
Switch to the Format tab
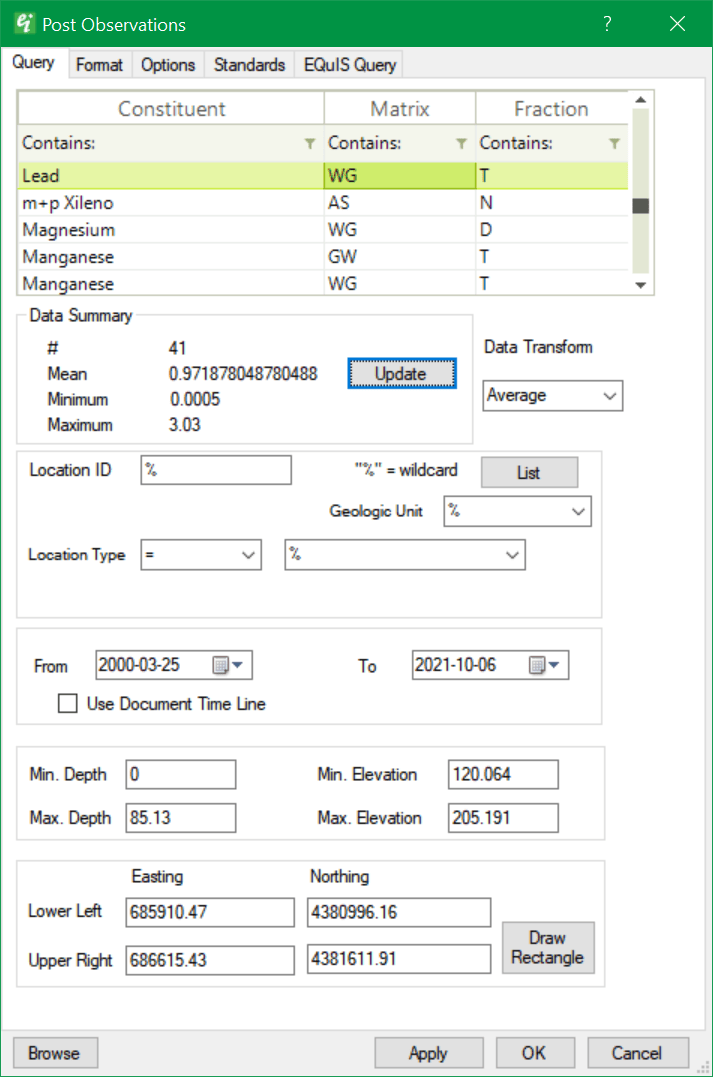pyautogui.click(x=100, y=65)
